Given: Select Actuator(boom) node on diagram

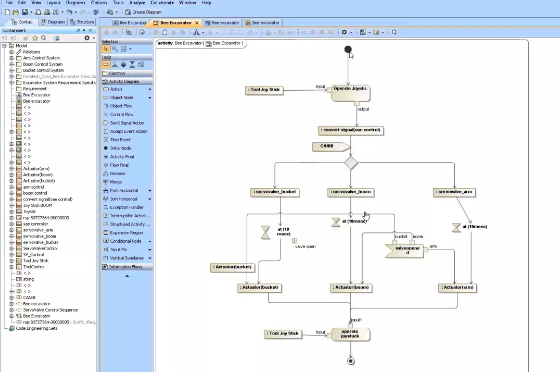Looking at the screenshot, I should coord(351,288).
